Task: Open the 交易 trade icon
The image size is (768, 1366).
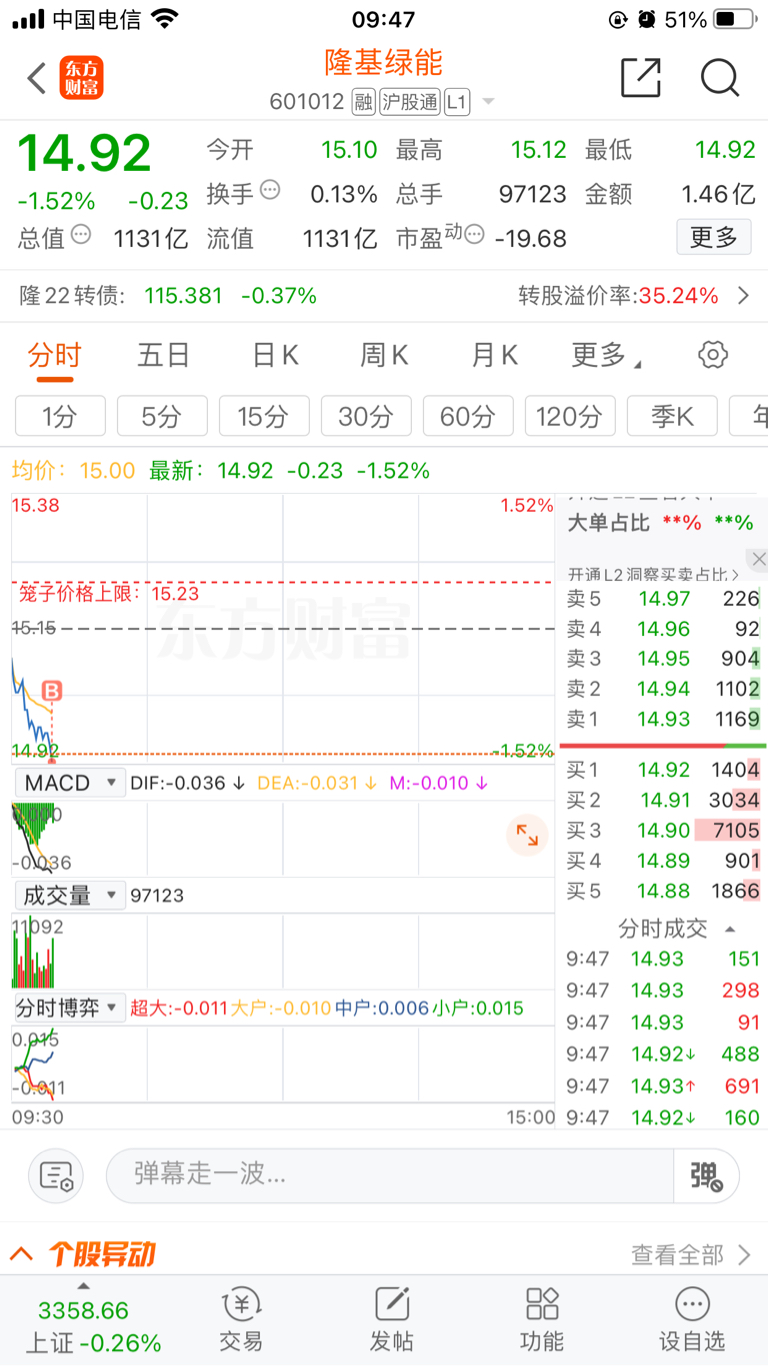Action: pyautogui.click(x=241, y=1320)
